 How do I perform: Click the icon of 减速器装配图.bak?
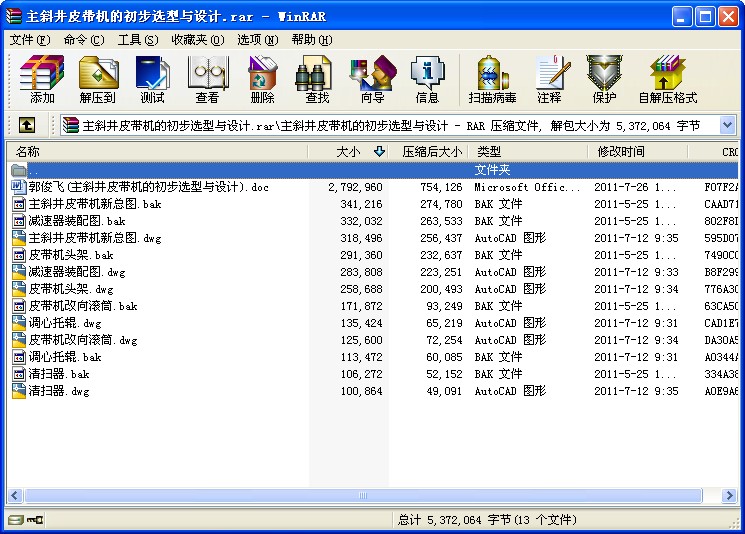(x=19, y=221)
